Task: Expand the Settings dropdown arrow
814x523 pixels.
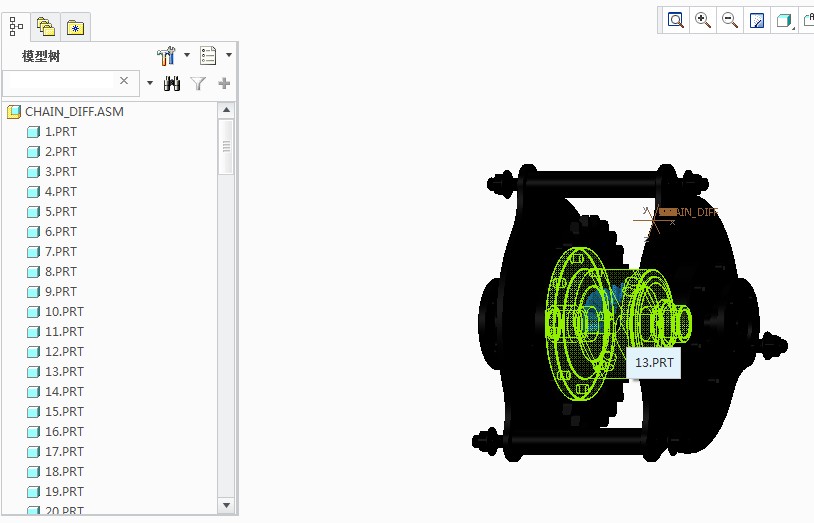Action: tap(187, 55)
